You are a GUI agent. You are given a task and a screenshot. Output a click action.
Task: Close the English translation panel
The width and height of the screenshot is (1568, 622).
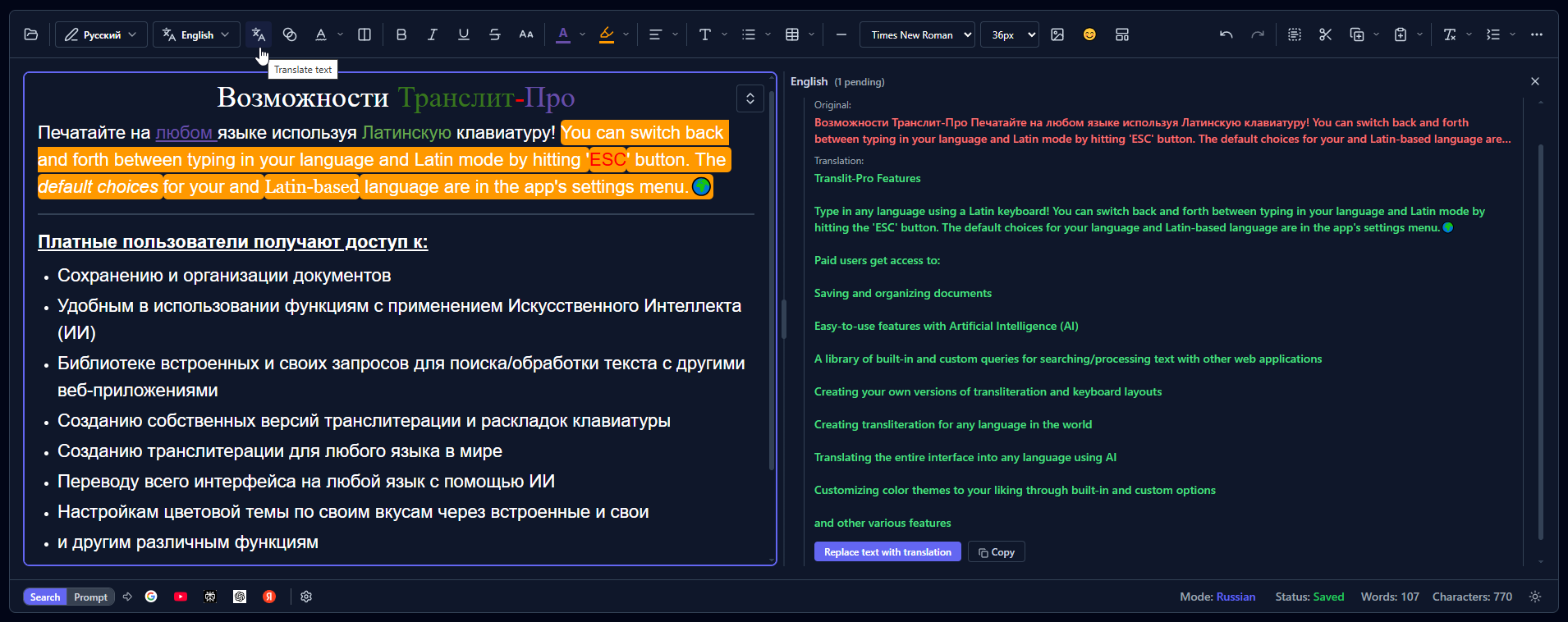(x=1535, y=81)
